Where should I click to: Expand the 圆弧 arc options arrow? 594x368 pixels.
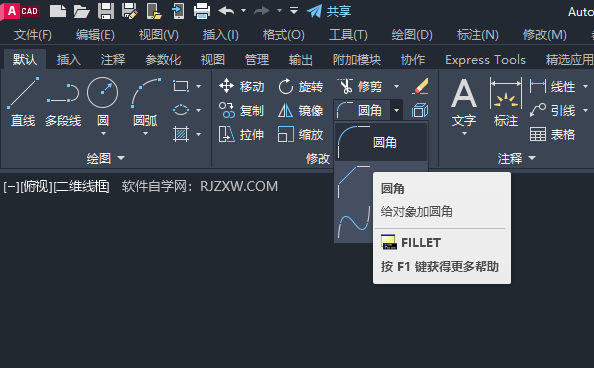(145, 133)
